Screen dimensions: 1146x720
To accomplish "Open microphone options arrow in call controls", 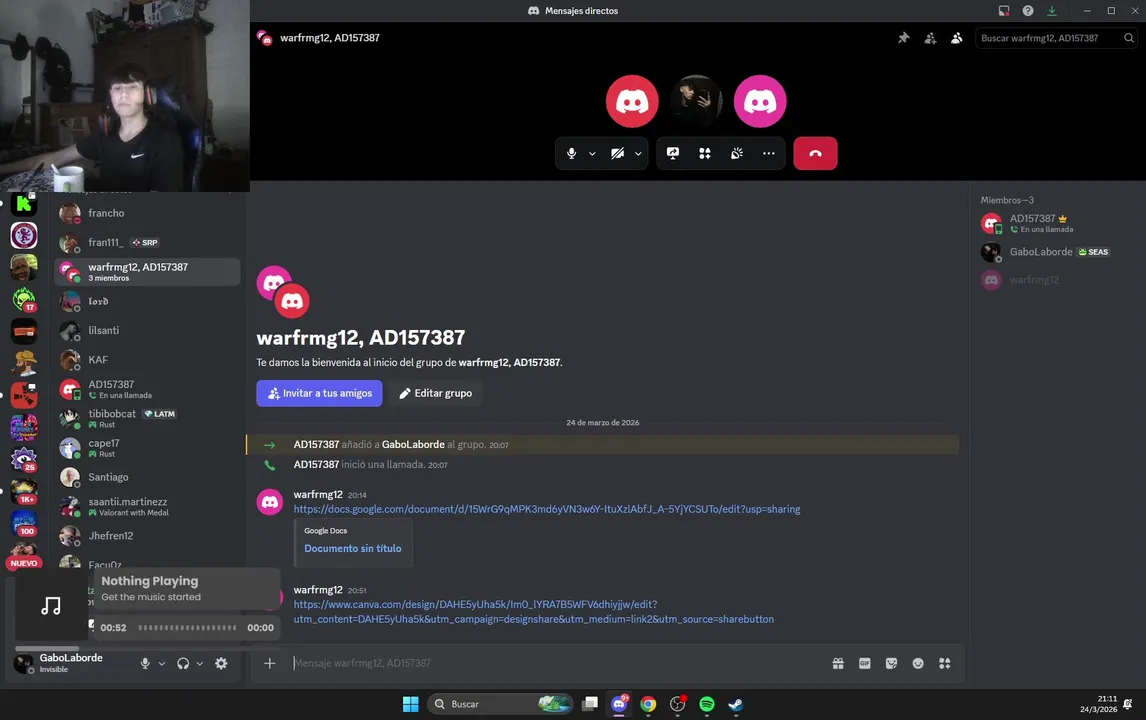I will pyautogui.click(x=592, y=154).
